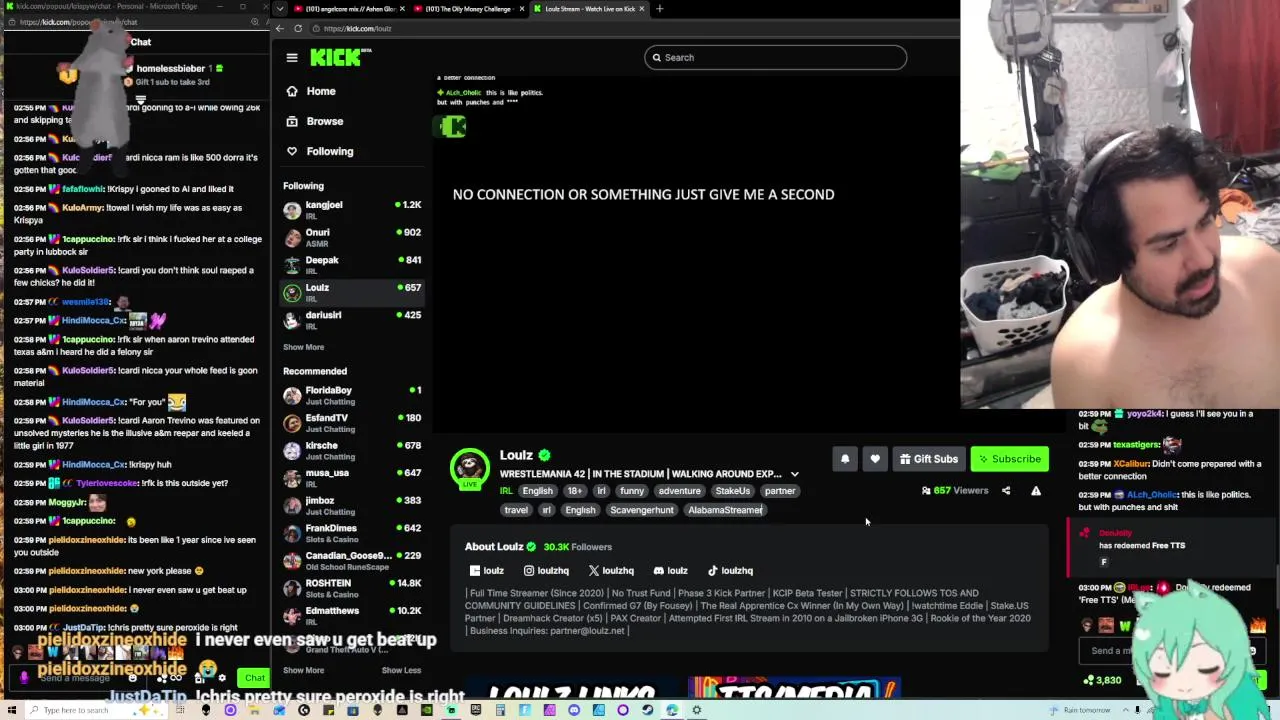Open FrankDimes Slots & Casino channel

[352, 533]
